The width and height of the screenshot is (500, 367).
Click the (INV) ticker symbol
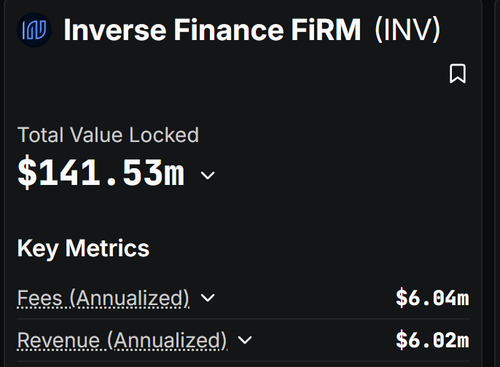(x=407, y=30)
